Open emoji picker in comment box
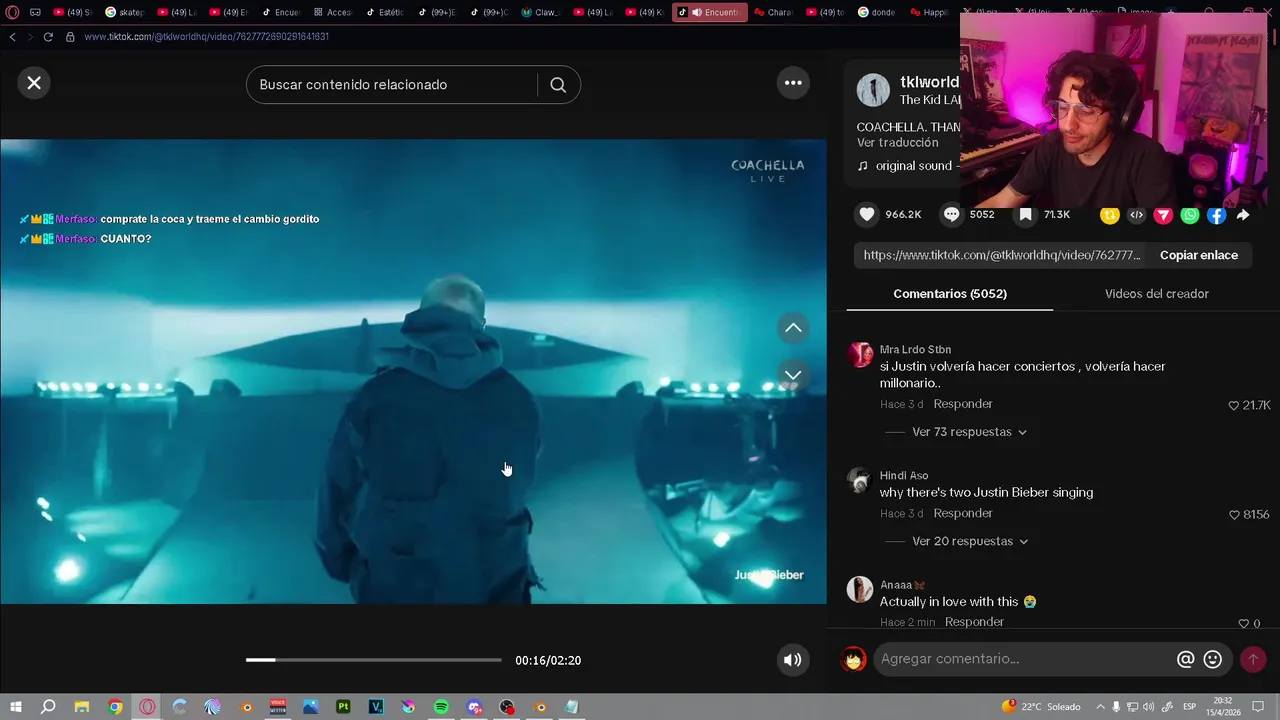This screenshot has width=1280, height=720. pos(1213,659)
